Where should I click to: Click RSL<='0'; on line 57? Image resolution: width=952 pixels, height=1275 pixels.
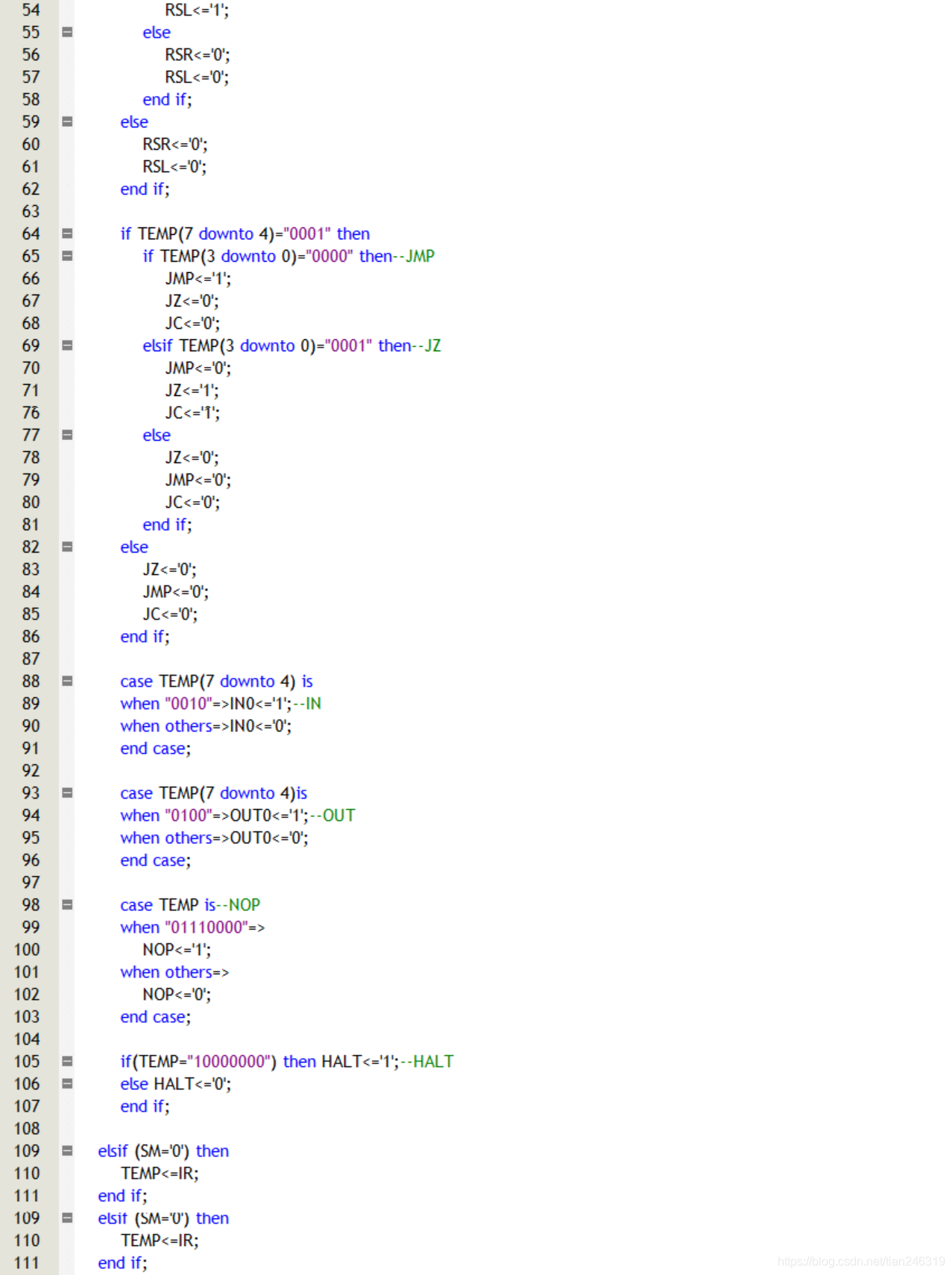point(197,78)
